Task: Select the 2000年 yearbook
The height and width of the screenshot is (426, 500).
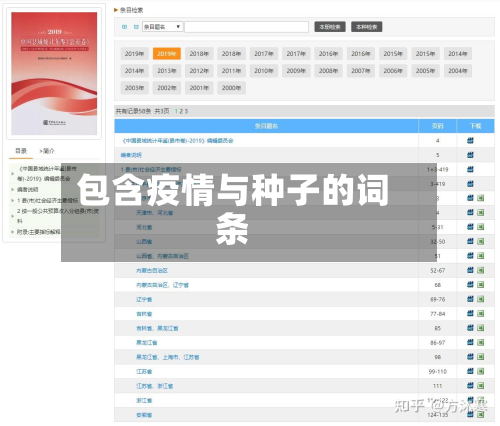Action: click(231, 88)
